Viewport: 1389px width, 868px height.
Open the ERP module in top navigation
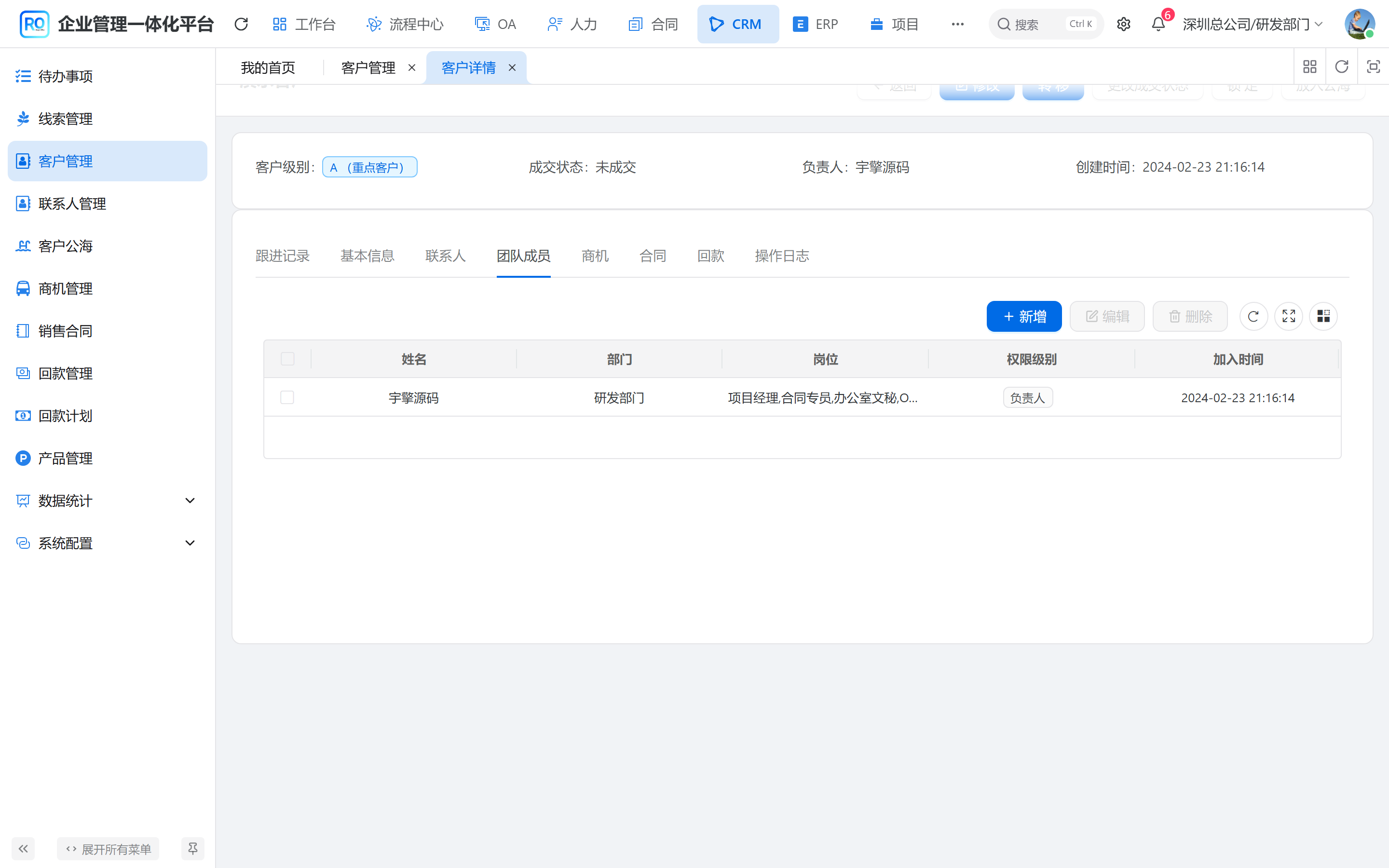(x=816, y=24)
